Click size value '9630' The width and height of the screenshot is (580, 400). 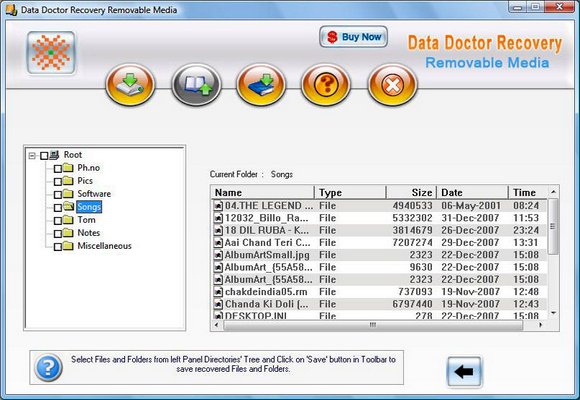(421, 267)
